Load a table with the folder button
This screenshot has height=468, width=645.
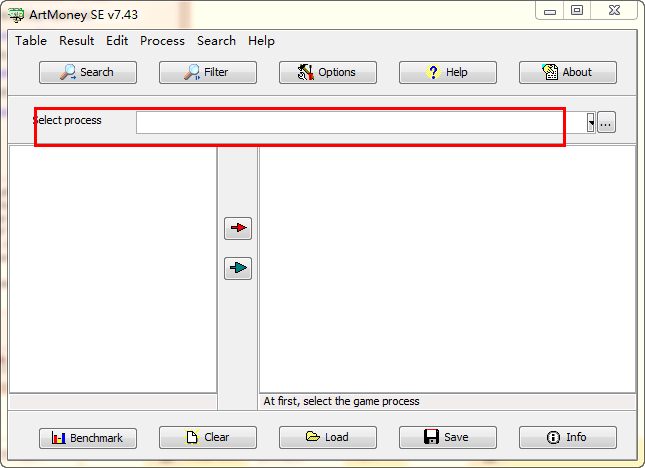327,437
